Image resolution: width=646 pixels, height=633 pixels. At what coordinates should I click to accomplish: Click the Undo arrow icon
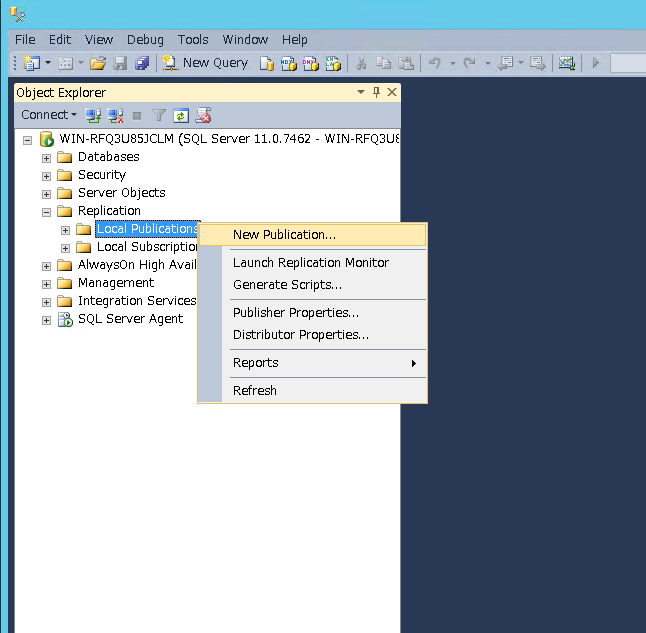coord(435,63)
